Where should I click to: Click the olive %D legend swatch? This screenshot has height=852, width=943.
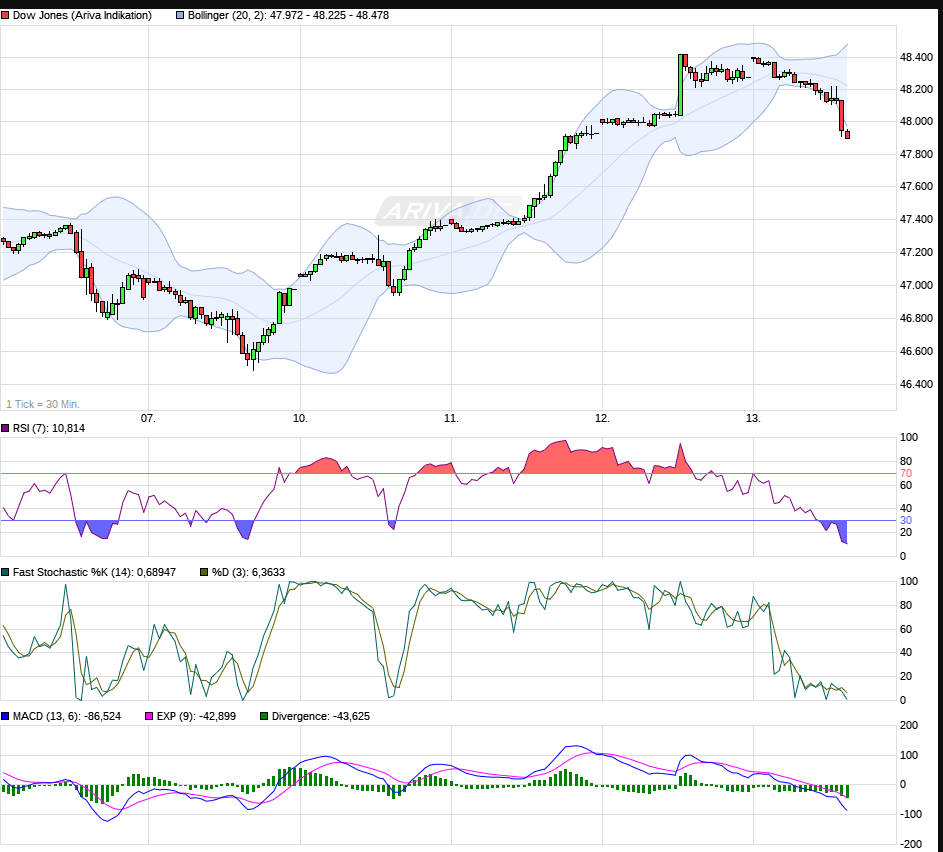[x=204, y=572]
